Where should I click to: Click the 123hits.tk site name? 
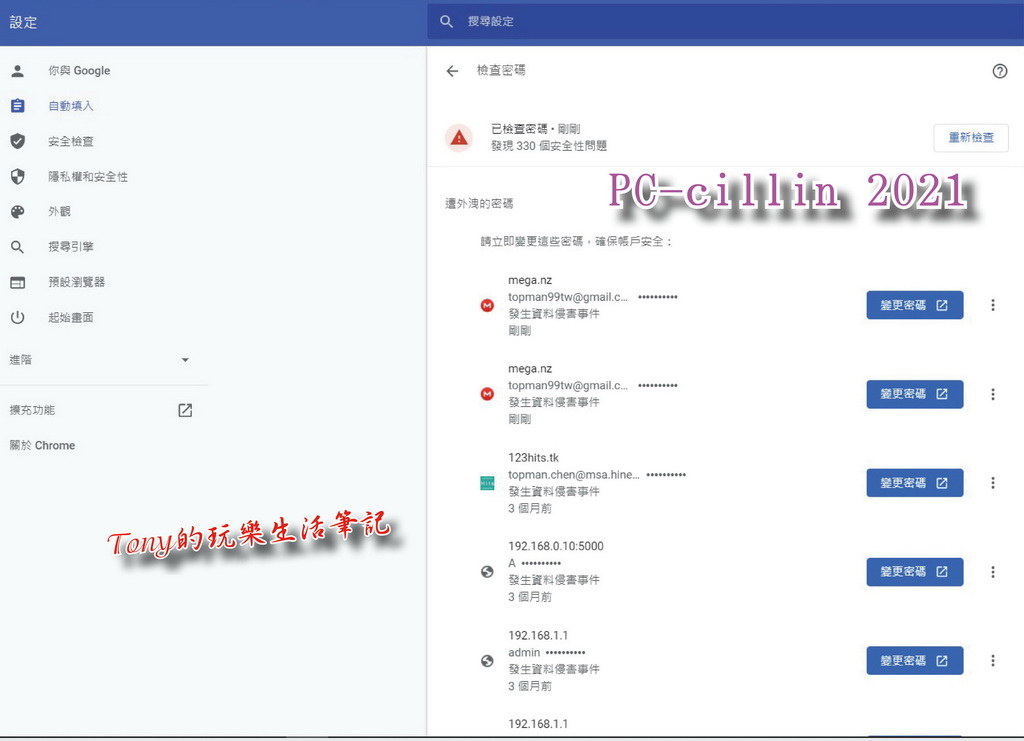coord(534,458)
